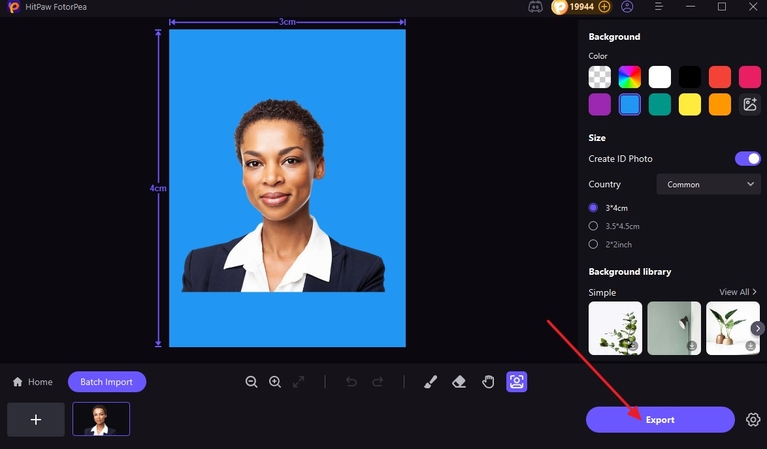767x449 pixels.
Task: Upload a custom background image
Action: [x=750, y=104]
